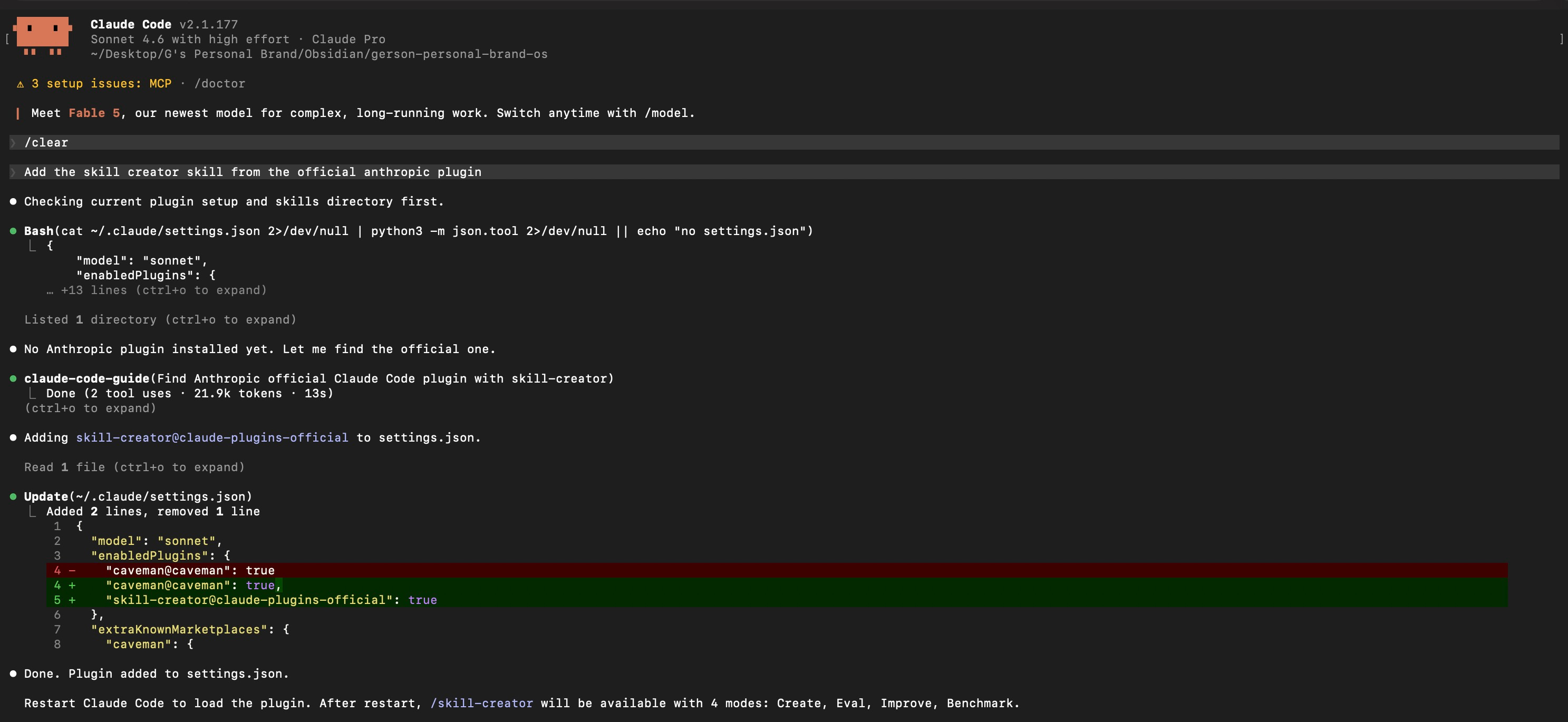Click 'Sonnet 4.6 with high effort'
The width and height of the screenshot is (1568, 722).
[x=190, y=39]
